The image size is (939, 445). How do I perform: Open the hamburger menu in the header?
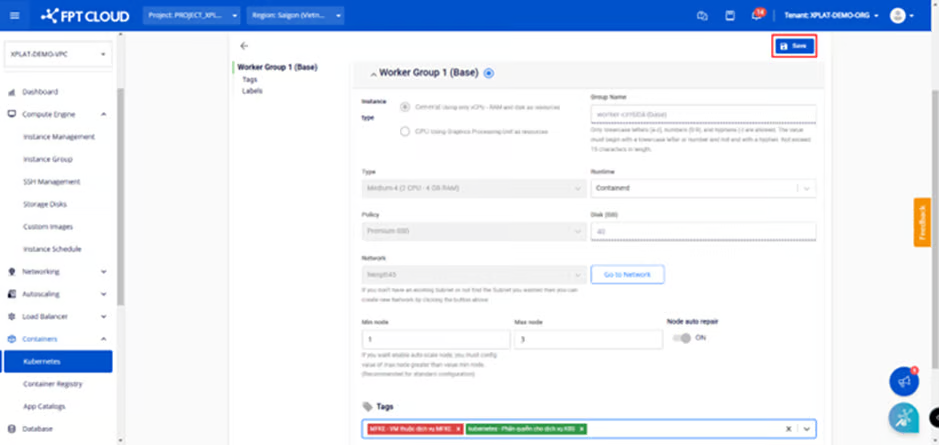coord(14,16)
